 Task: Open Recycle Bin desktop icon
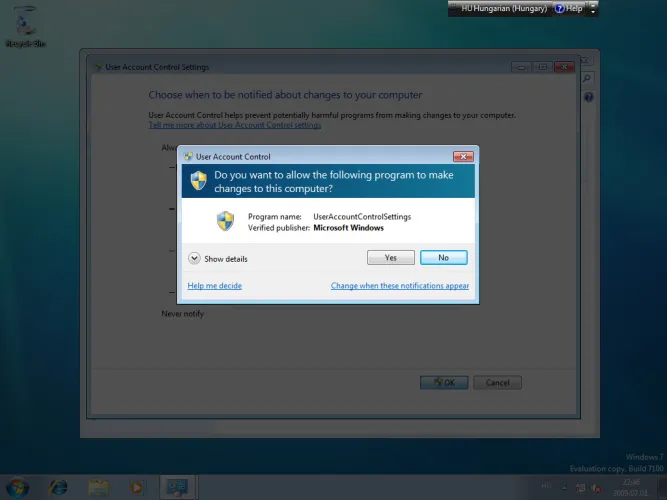[x=25, y=26]
